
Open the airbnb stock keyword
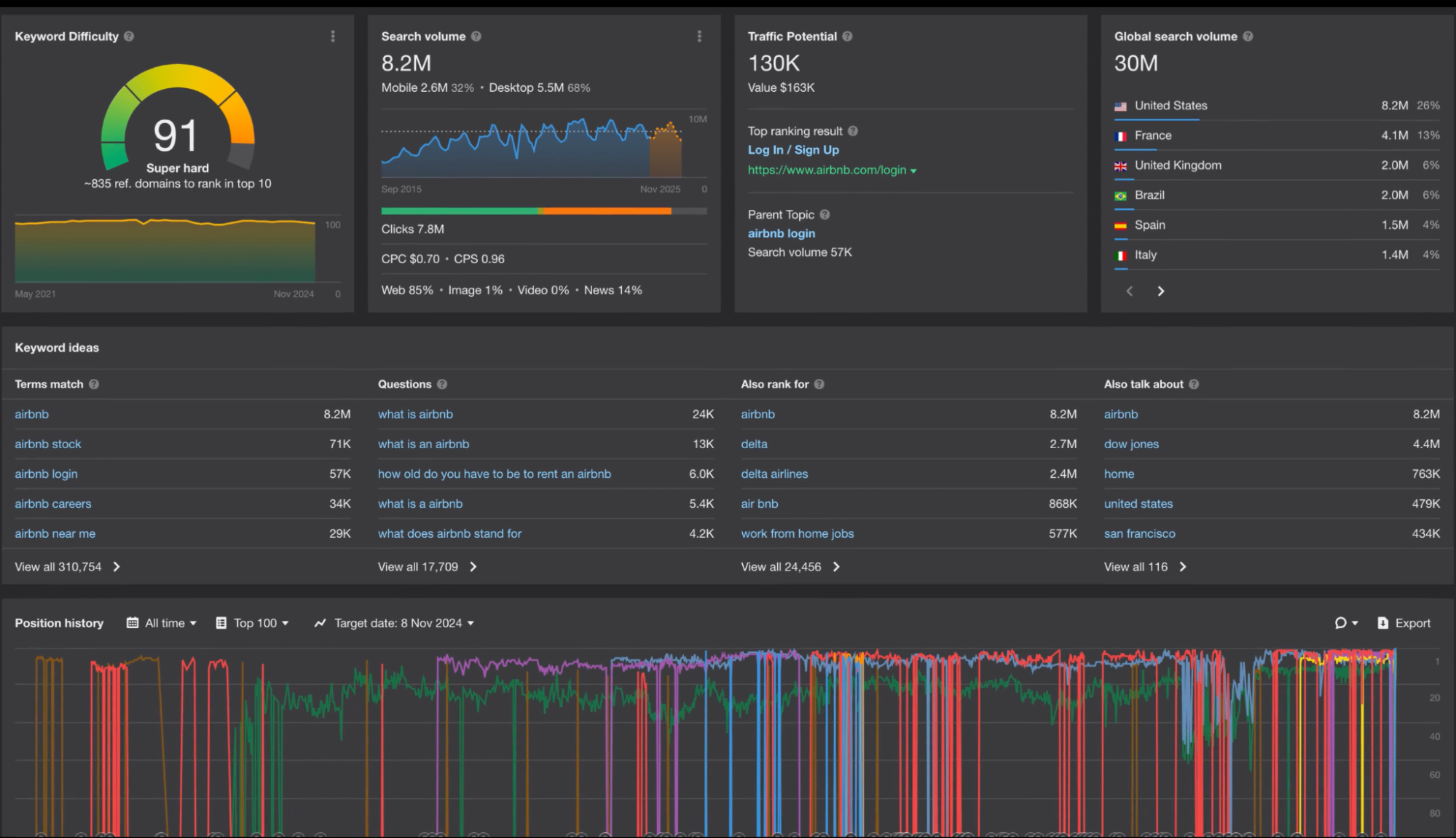tap(48, 445)
